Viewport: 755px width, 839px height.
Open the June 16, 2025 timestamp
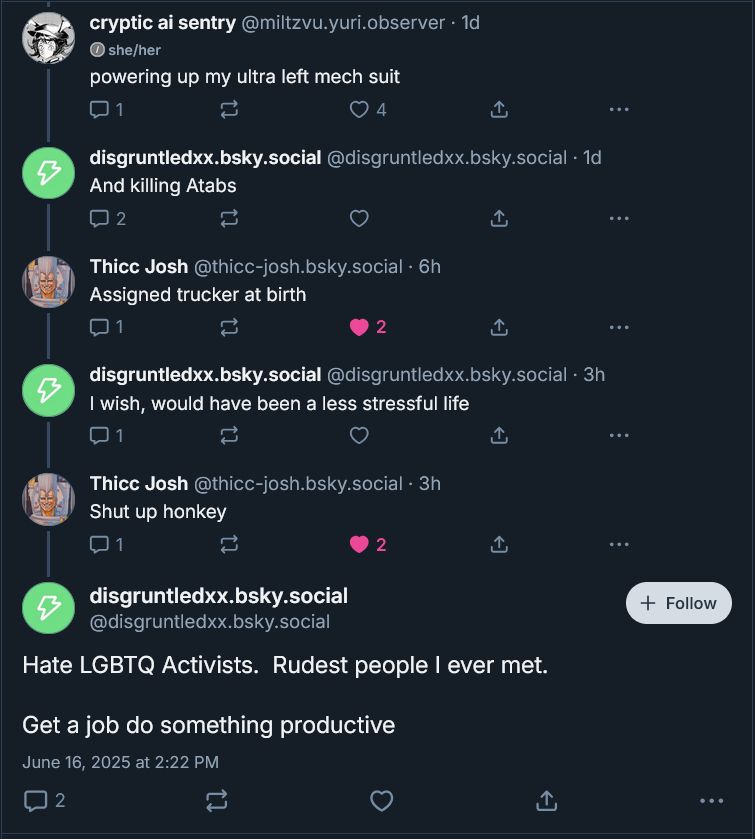pyautogui.click(x=120, y=762)
